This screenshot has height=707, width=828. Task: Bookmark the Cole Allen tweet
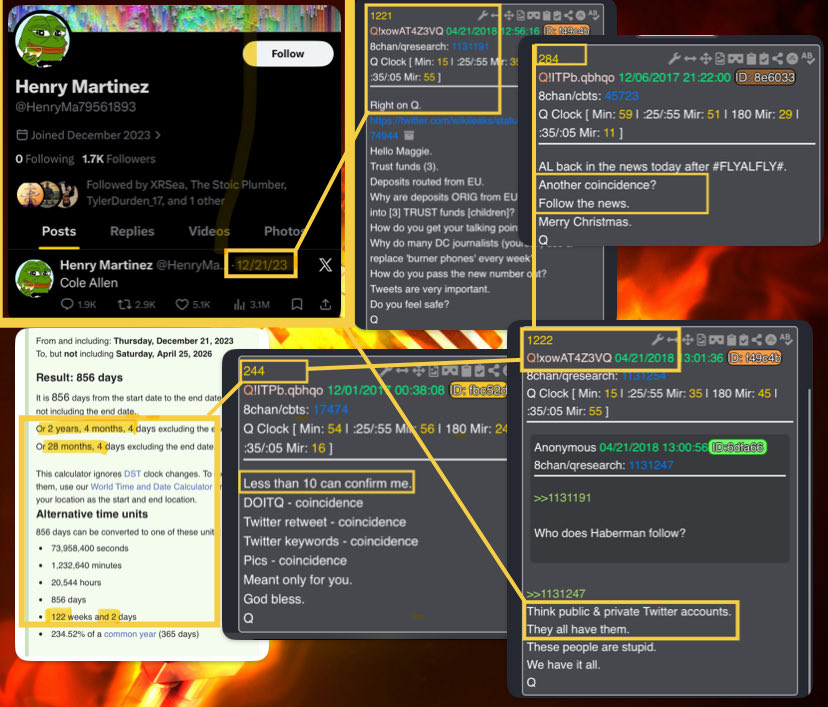click(297, 304)
